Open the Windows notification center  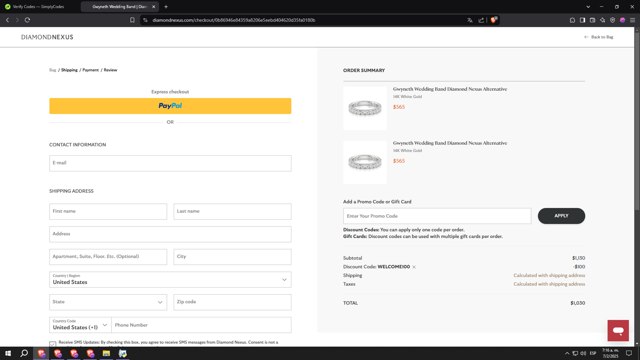[629, 353]
